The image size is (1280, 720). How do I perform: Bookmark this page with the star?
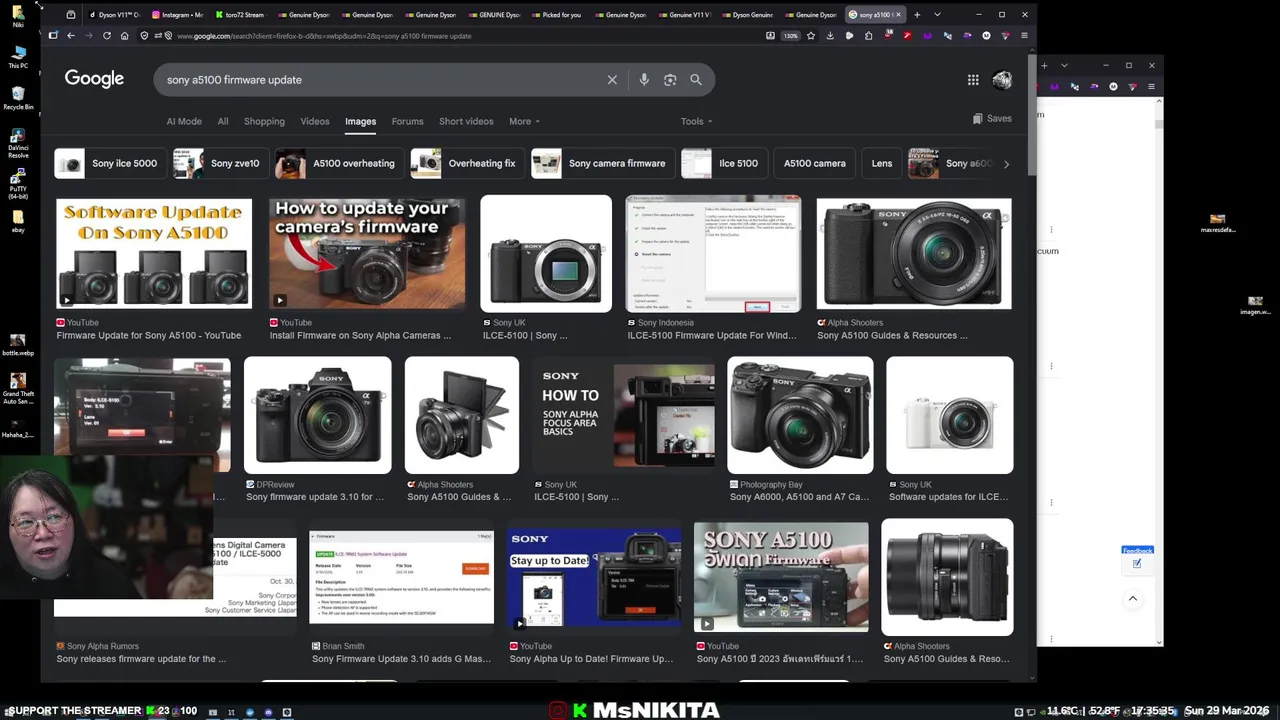(x=811, y=36)
